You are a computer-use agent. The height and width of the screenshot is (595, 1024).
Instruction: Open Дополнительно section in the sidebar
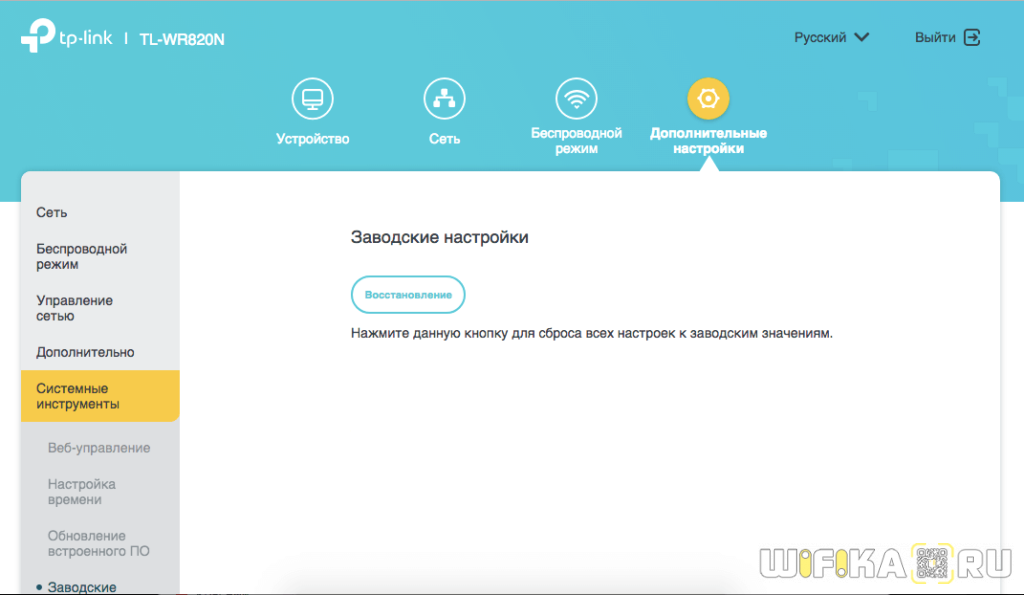85,353
